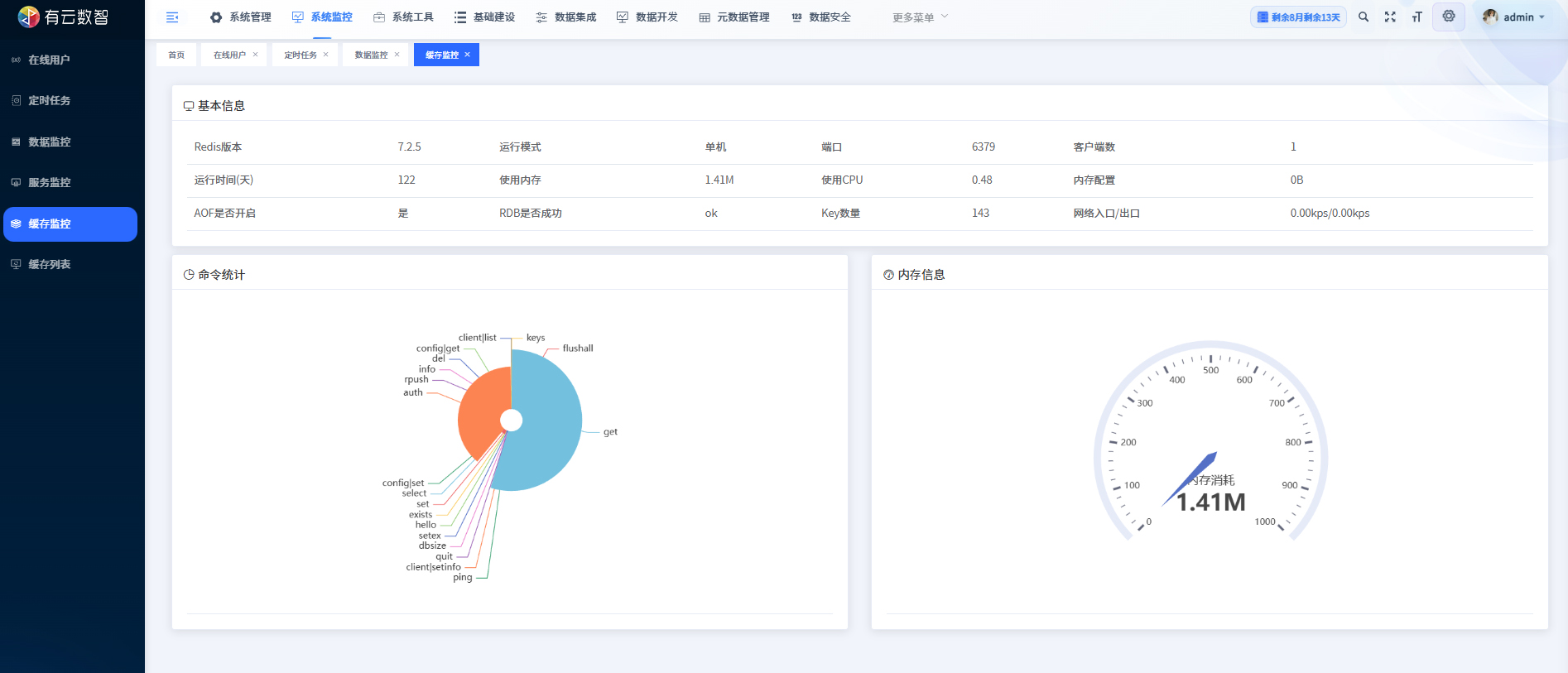1568x673 pixels.
Task: Toggle fullscreen mode icon
Action: coord(1390,17)
